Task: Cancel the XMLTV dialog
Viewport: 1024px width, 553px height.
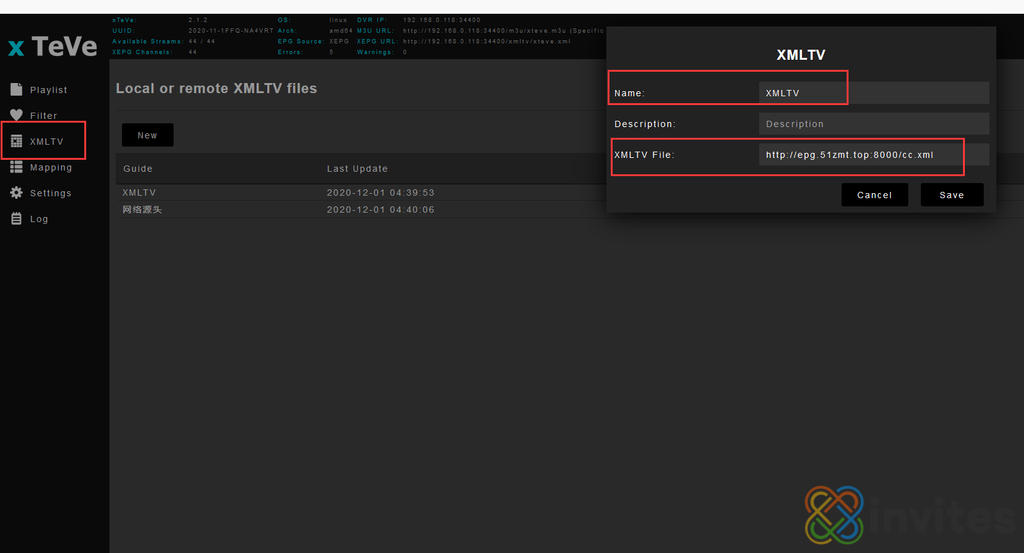Action: (x=874, y=195)
